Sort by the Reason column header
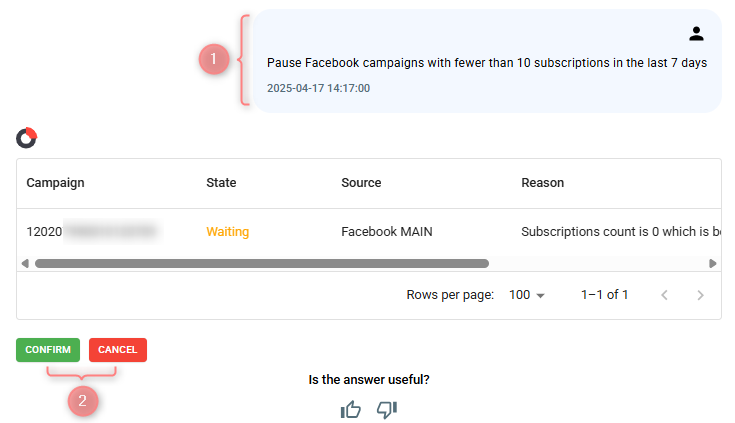This screenshot has width=735, height=423. tap(542, 183)
